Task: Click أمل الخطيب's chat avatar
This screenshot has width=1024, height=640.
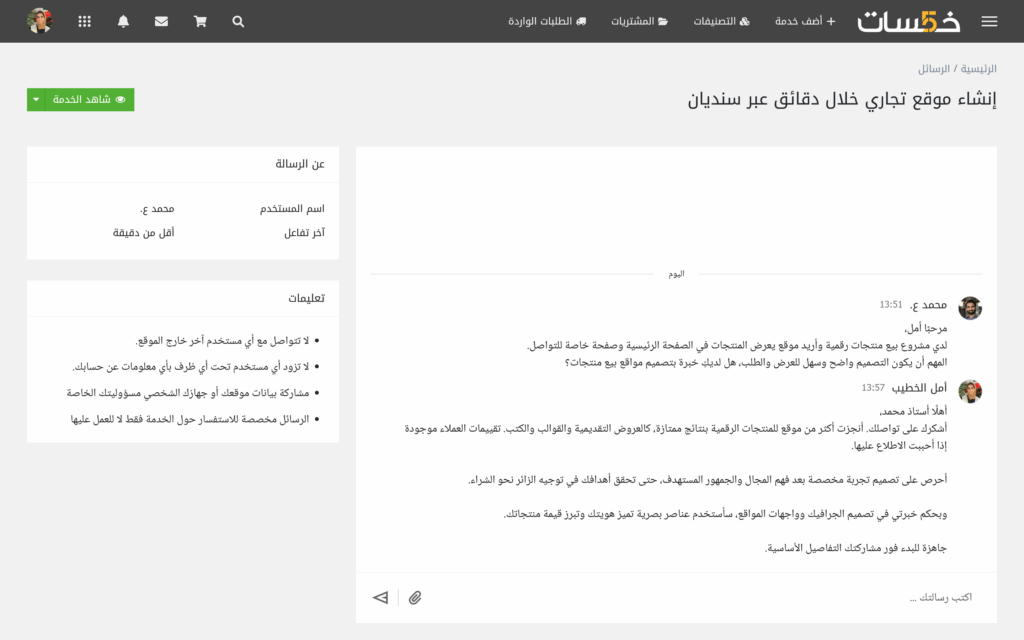Action: click(970, 391)
